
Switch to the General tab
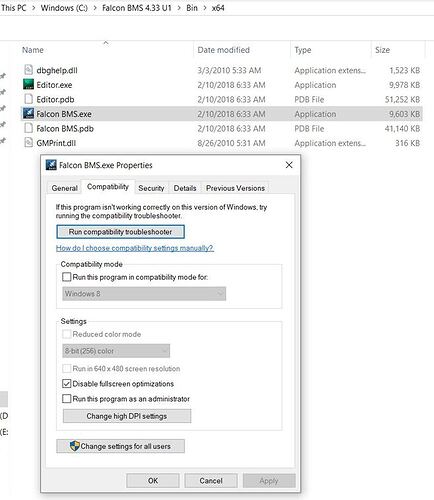click(65, 188)
